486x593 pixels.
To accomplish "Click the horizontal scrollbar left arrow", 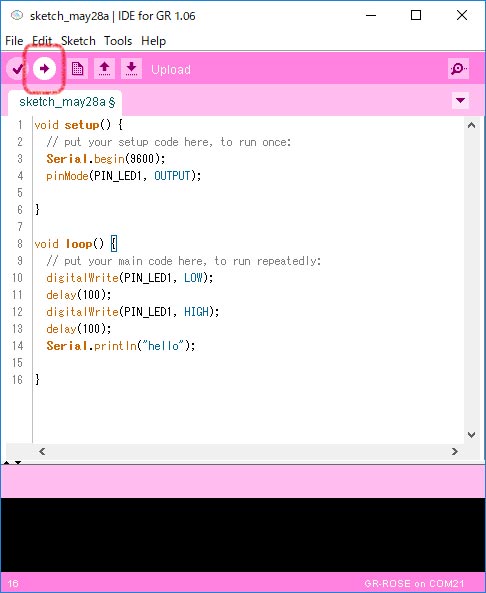I will click(x=42, y=451).
